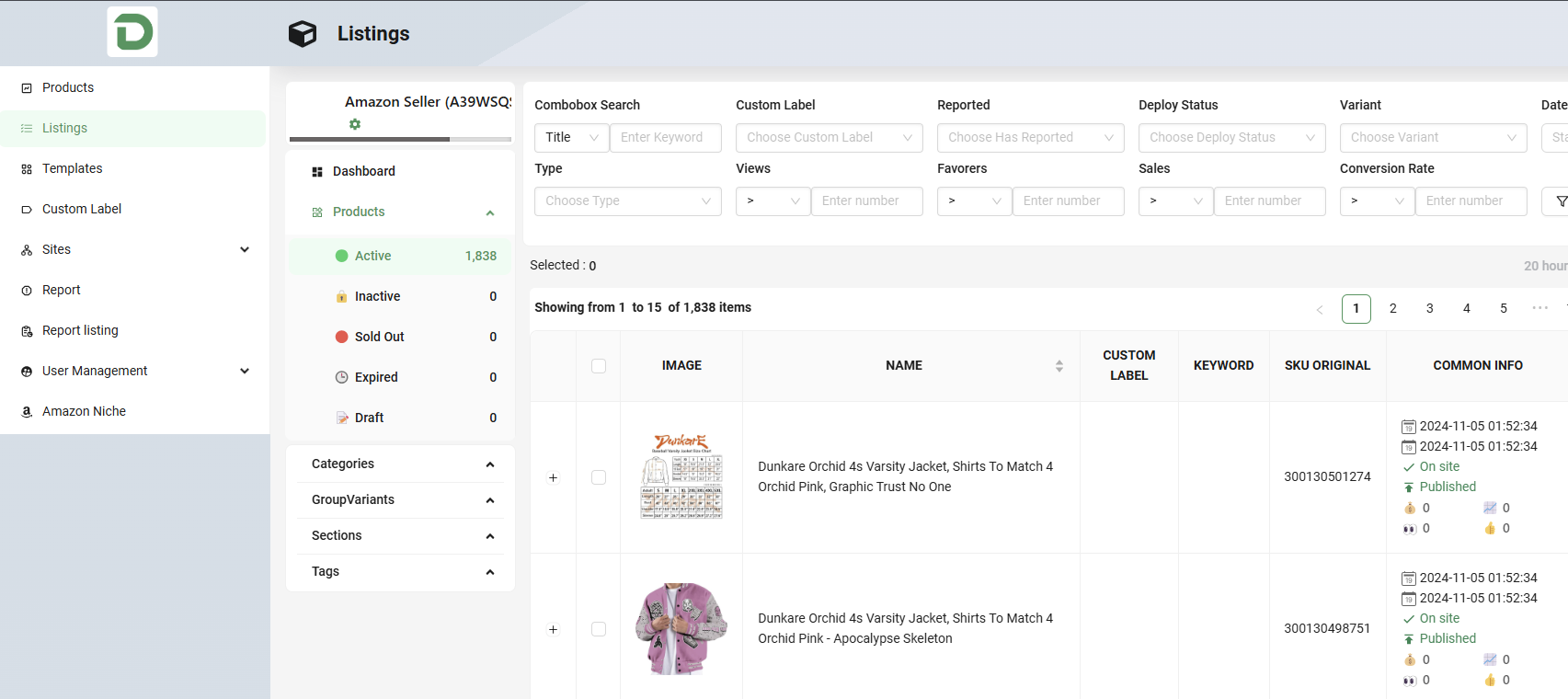Open Choose Deploy Status dropdown
The width and height of the screenshot is (1568, 699).
[1232, 138]
